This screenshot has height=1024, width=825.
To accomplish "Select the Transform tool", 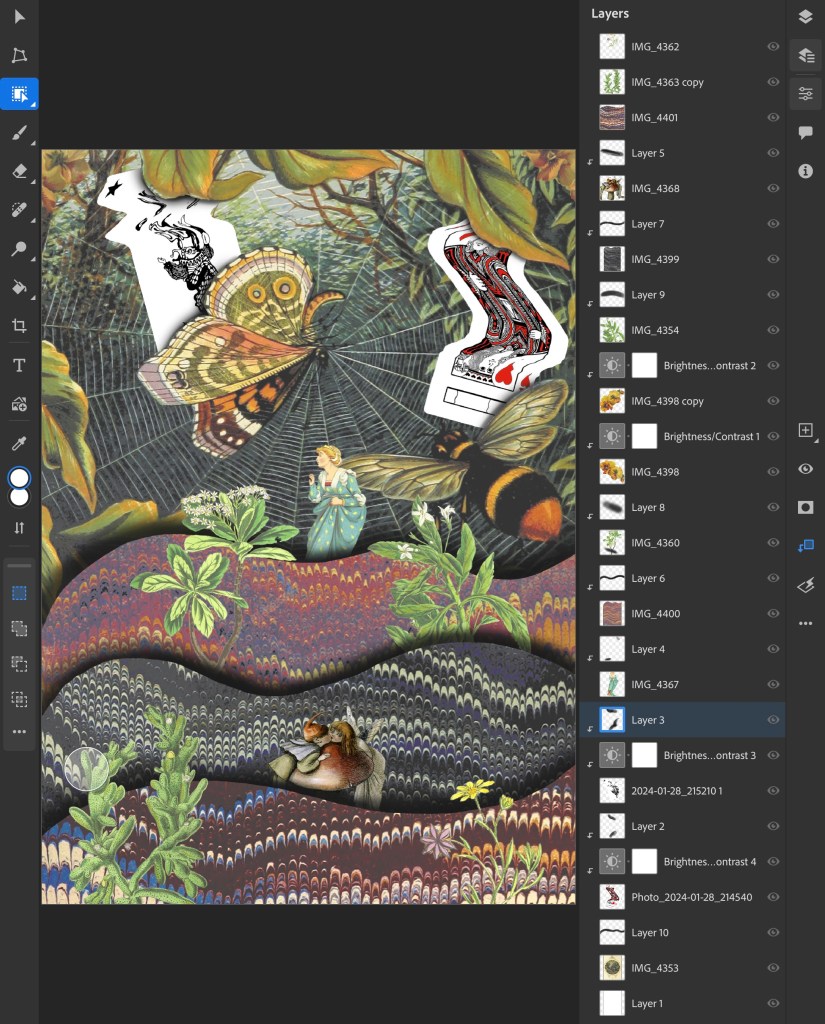I will click(x=19, y=56).
